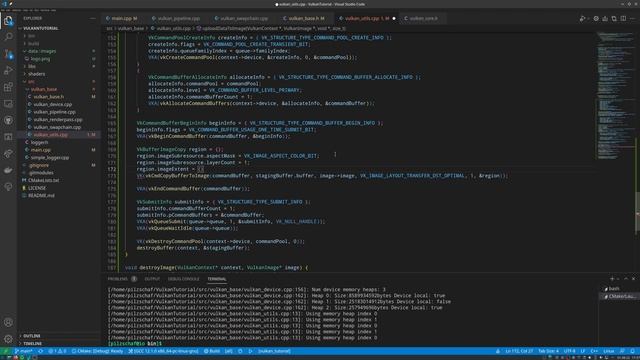Screen dimensions: 640x360
Task: Click errors and warnings count in status bar
Action: [x=57, y=351]
